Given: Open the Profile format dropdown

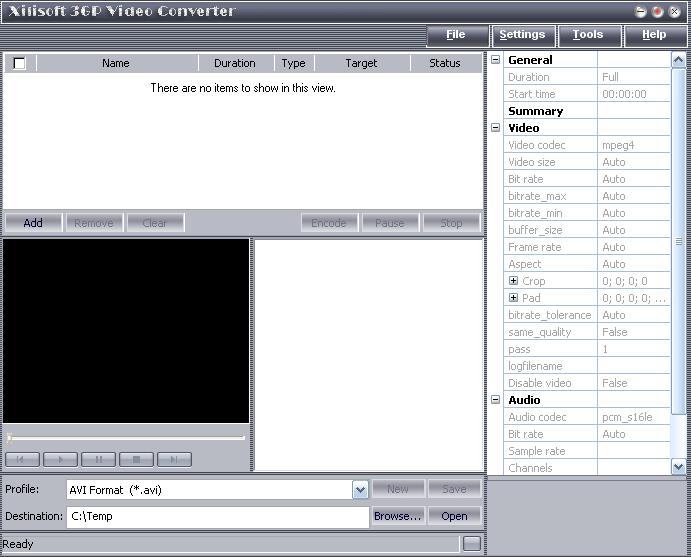Looking at the screenshot, I should click(360, 490).
